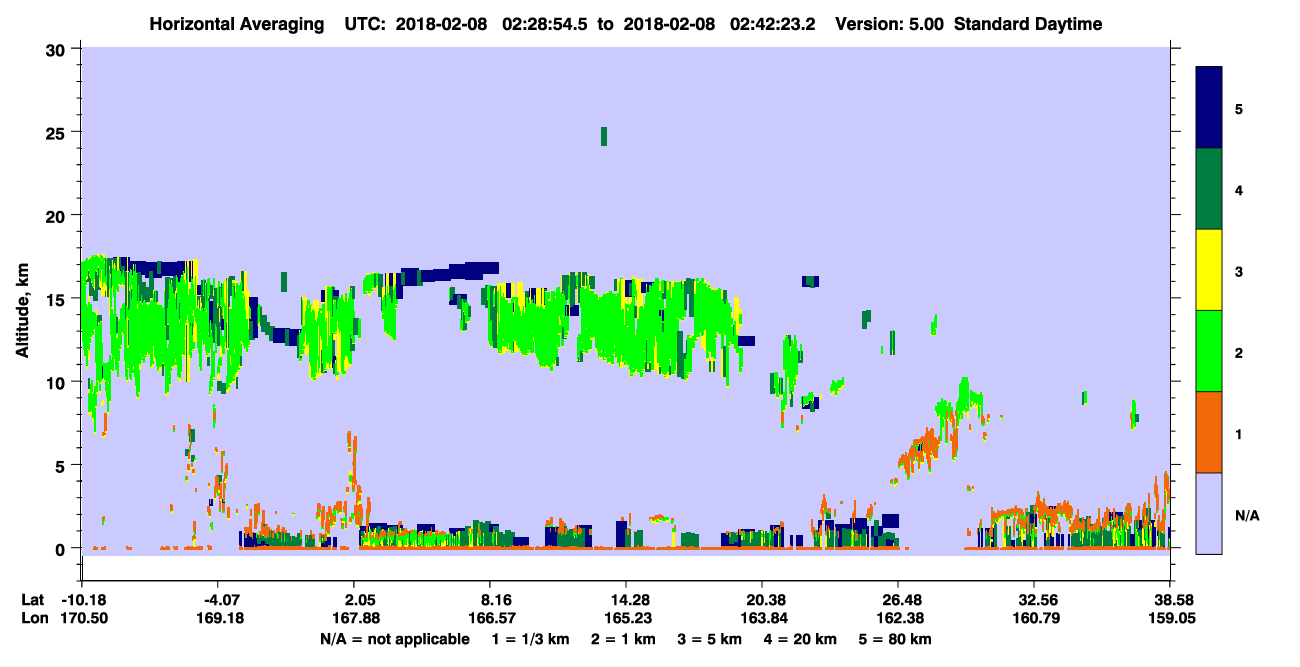Click the dark blue colorbar segment labeled 5

(x=1209, y=107)
